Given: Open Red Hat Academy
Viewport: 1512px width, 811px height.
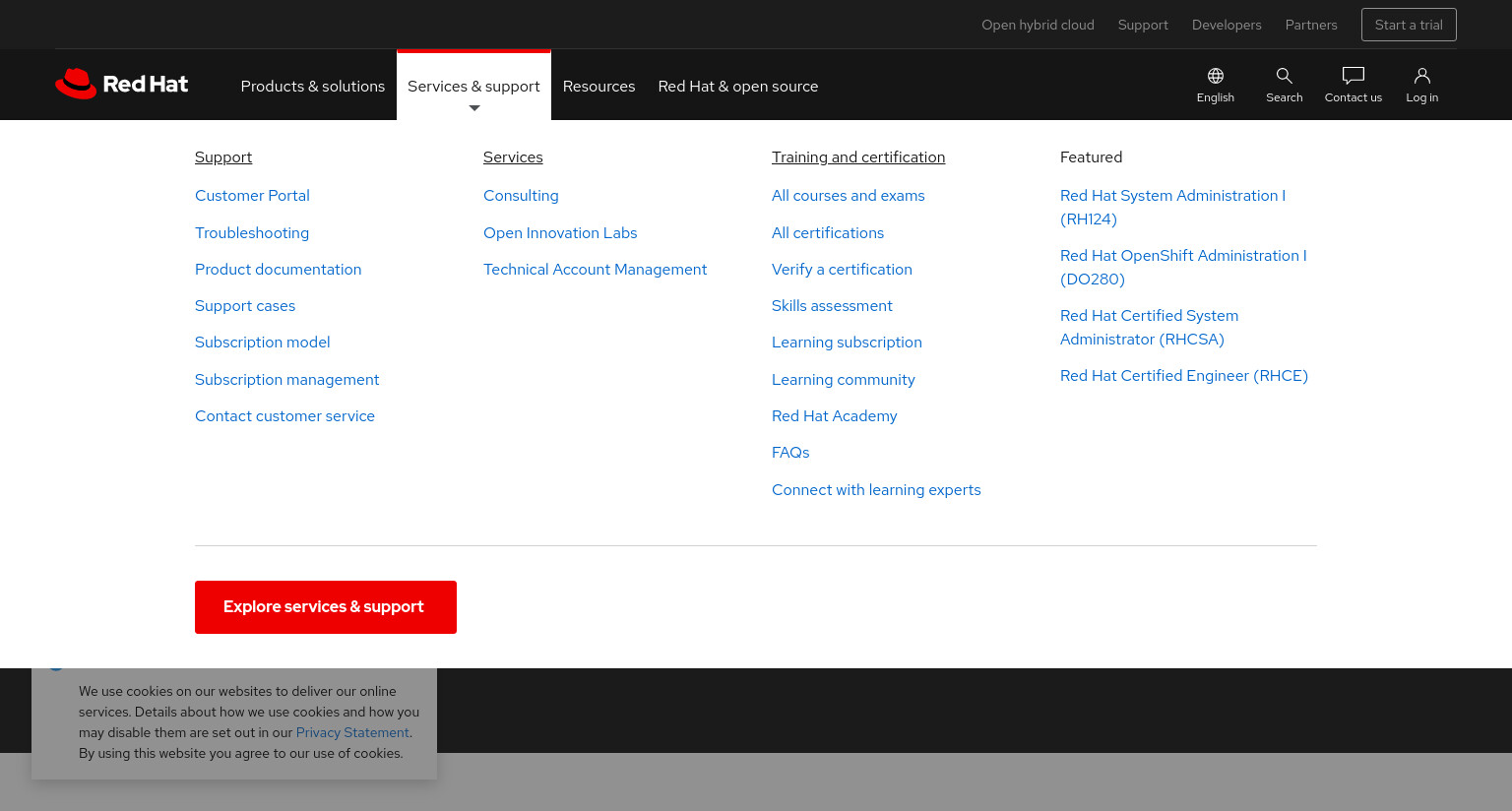Looking at the screenshot, I should (x=835, y=416).
